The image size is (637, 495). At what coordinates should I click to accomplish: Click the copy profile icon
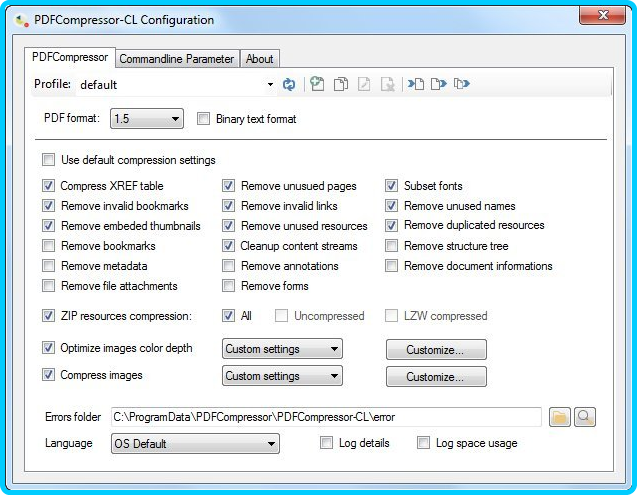coord(340,84)
